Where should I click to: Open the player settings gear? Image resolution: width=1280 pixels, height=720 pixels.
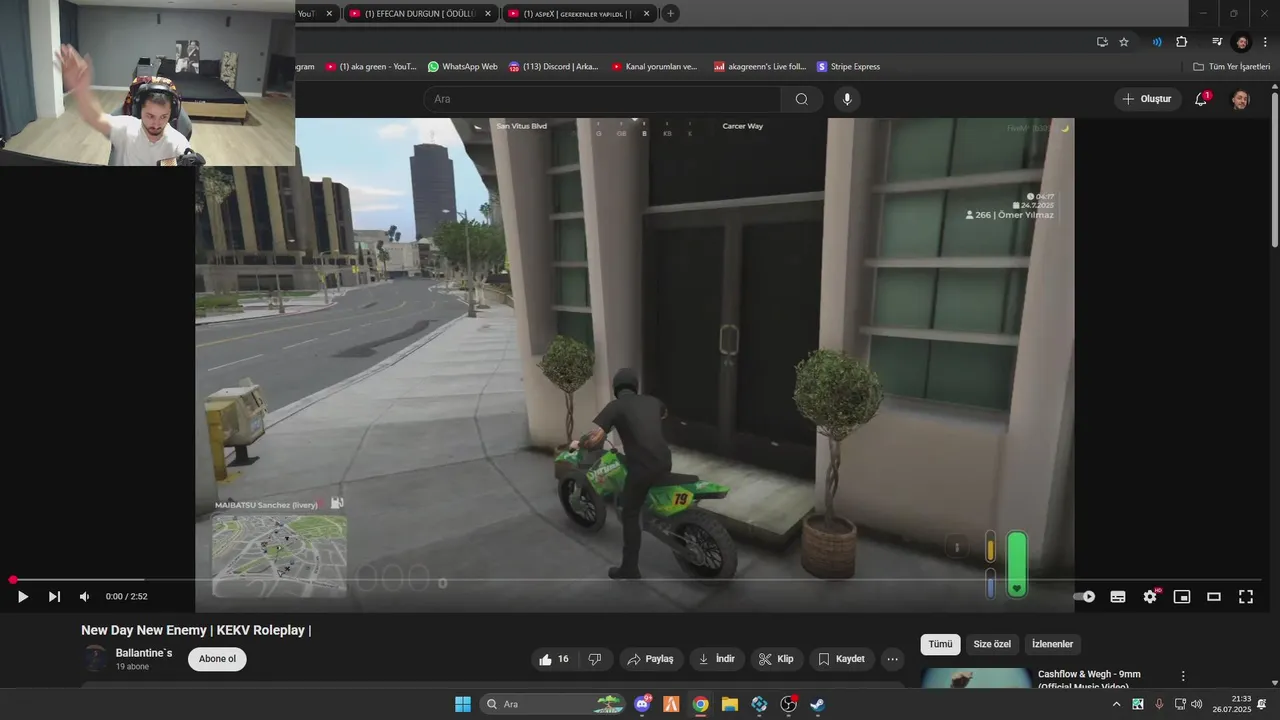coord(1150,597)
